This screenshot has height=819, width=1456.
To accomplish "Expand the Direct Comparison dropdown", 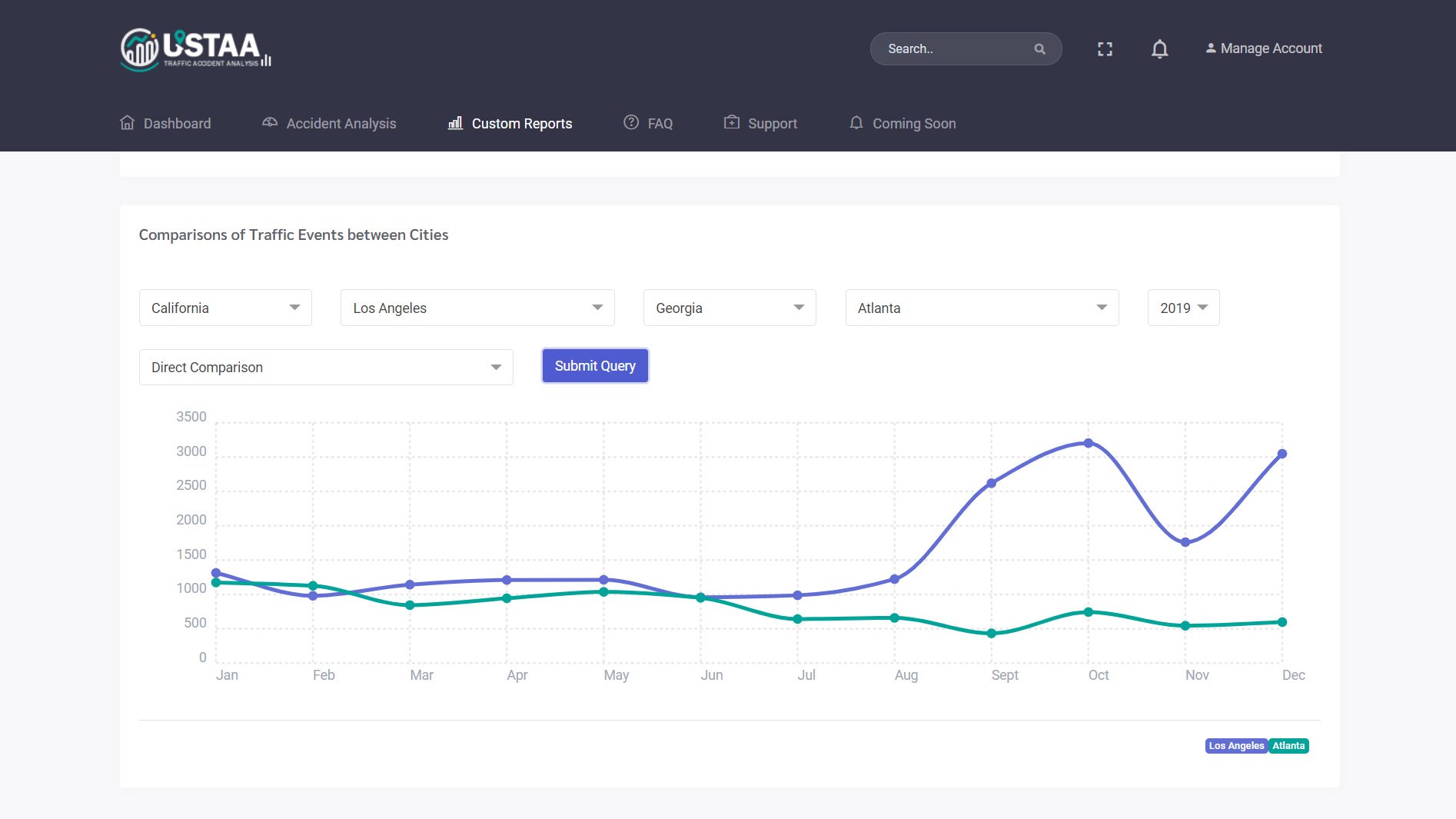I will pyautogui.click(x=326, y=368).
